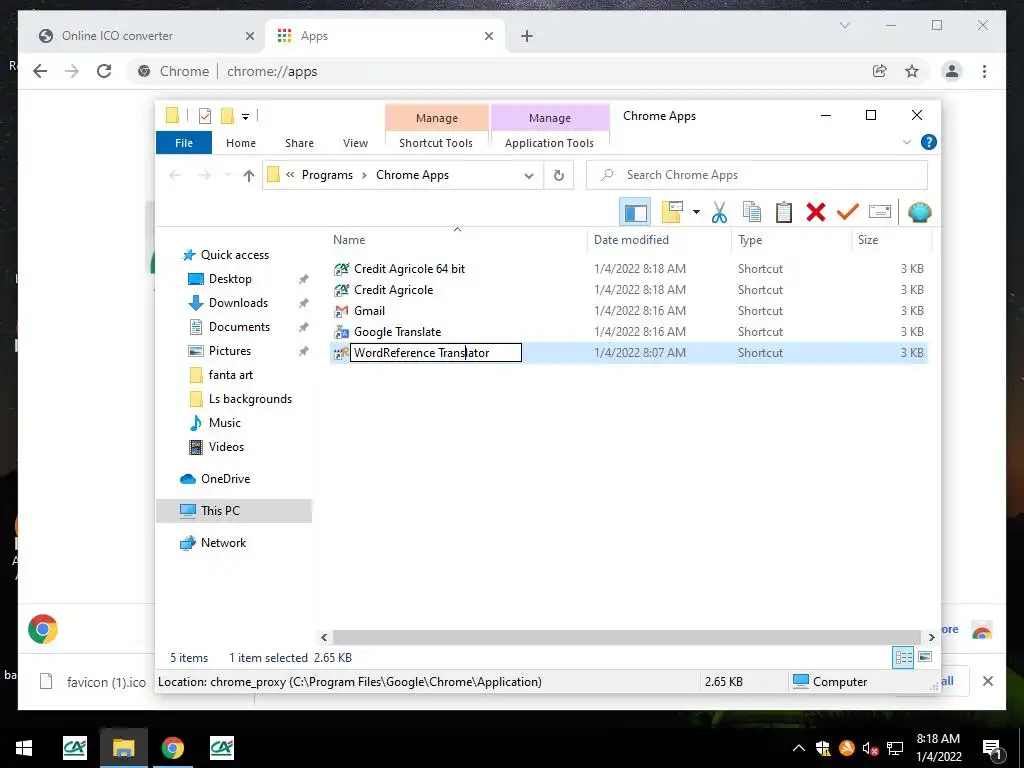Open the envelope-shaped properties icon
Screen dimensions: 1024x768
pos(880,212)
